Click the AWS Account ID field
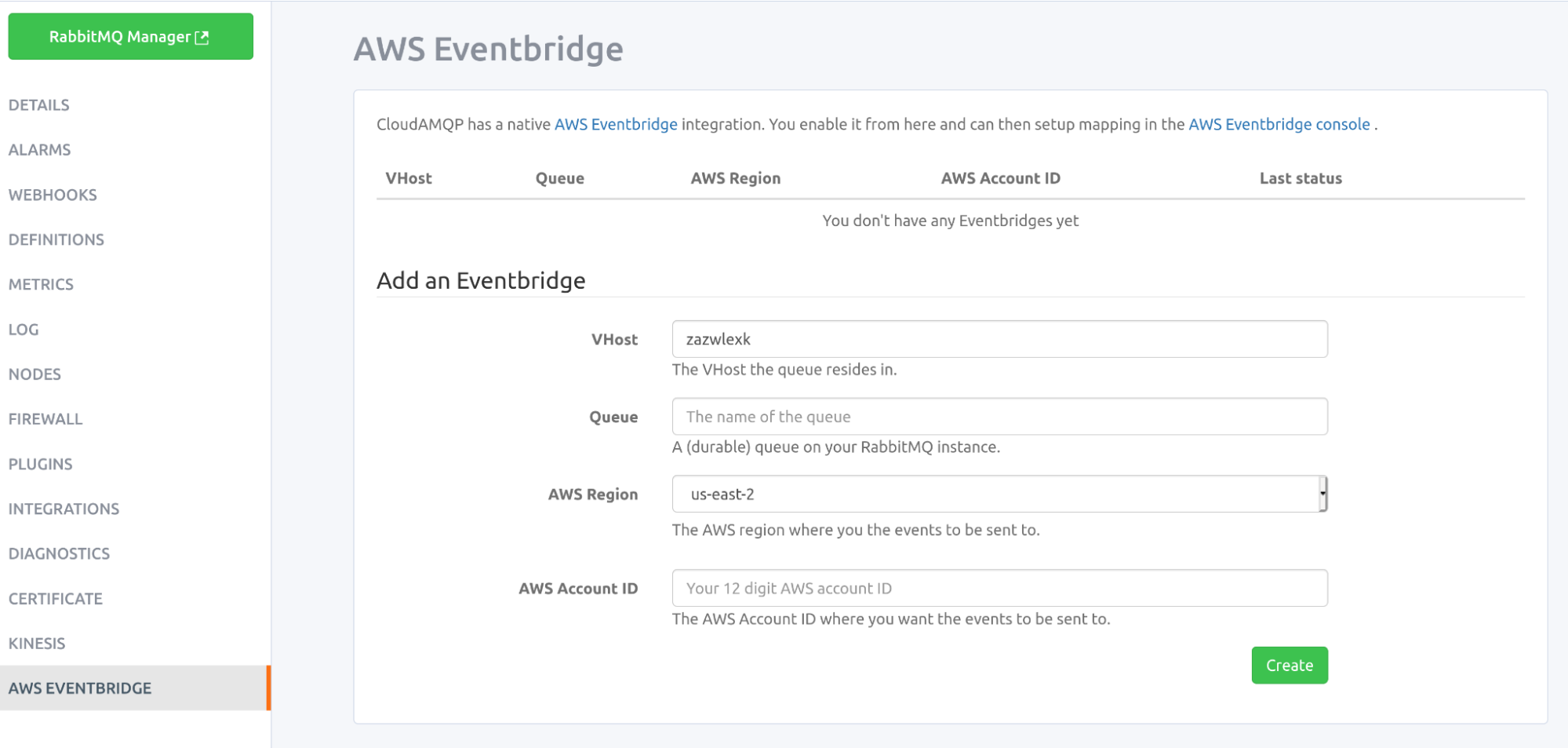The width and height of the screenshot is (1568, 748). pos(999,588)
